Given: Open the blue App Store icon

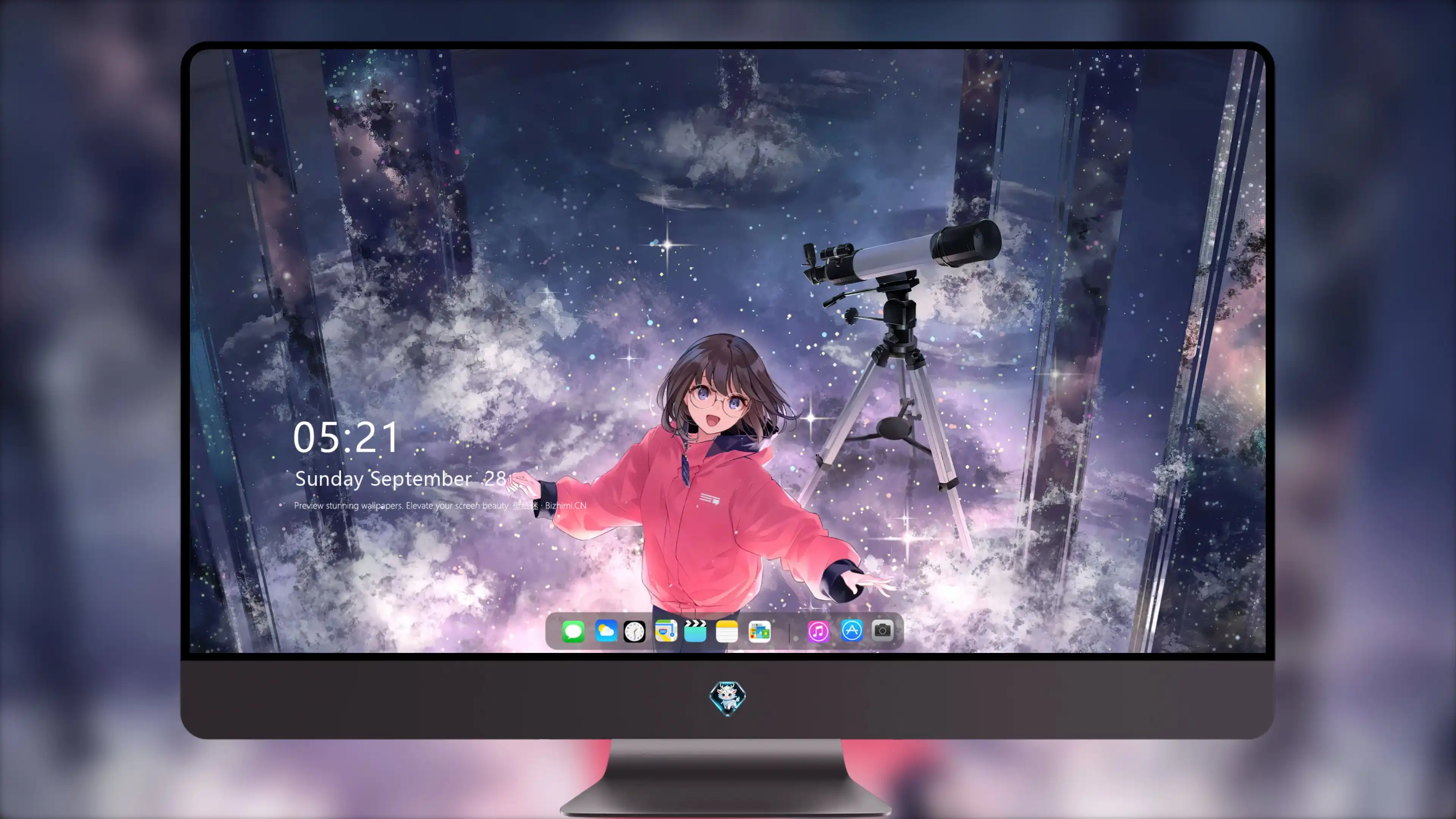Looking at the screenshot, I should pyautogui.click(x=852, y=630).
